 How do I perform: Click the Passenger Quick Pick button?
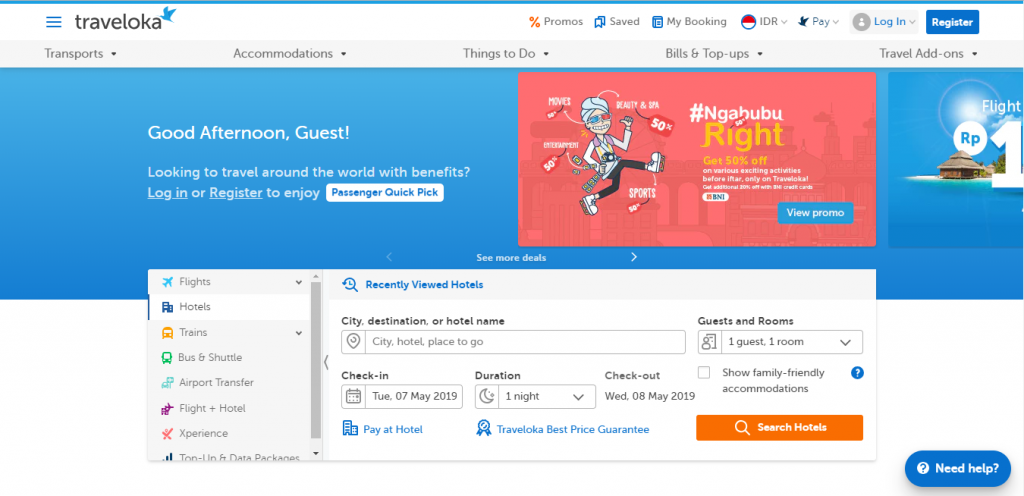(x=385, y=193)
